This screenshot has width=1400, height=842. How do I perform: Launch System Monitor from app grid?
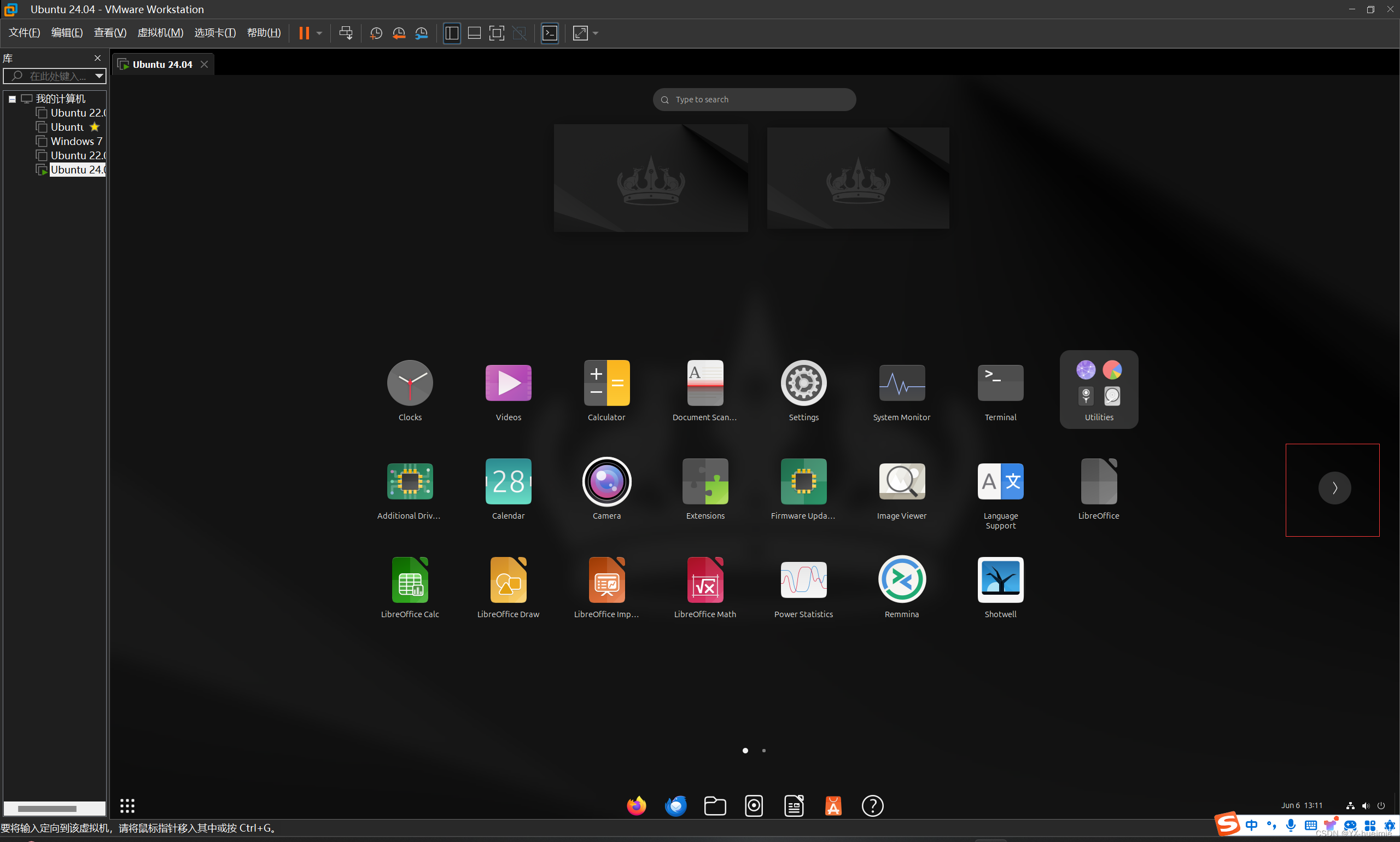(901, 384)
